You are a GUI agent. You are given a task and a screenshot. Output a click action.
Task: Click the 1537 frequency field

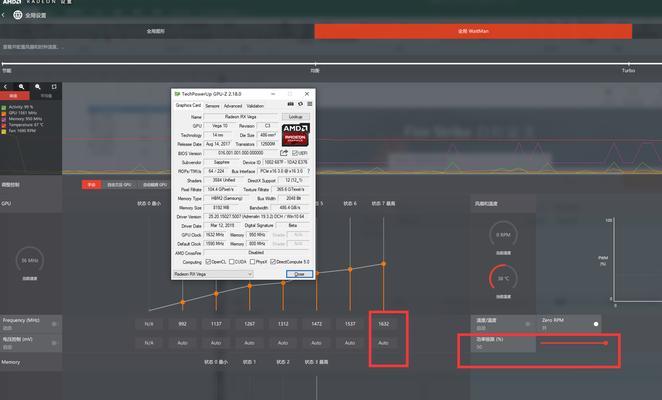(x=350, y=324)
